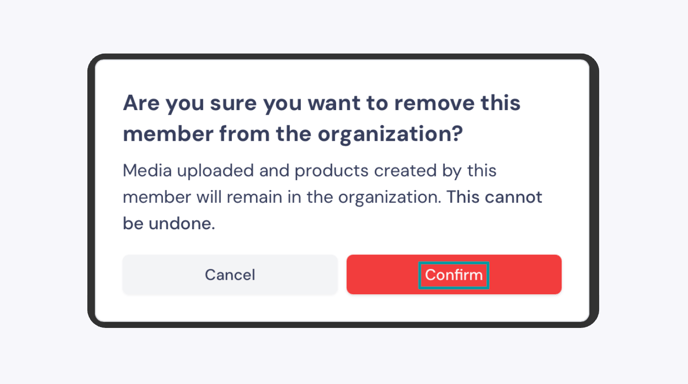Screen dimensions: 688x384
Task: Click the word 'Media' in the description
Action: (147, 170)
